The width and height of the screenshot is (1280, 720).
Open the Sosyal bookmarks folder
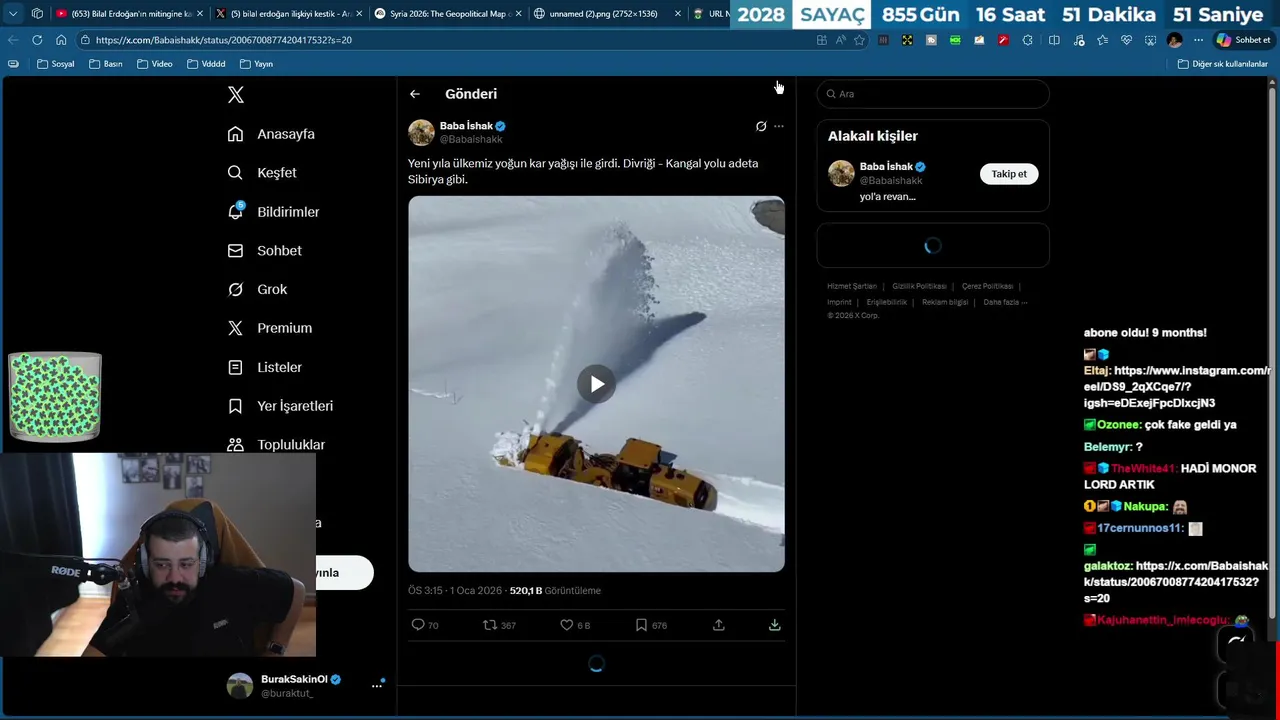coord(56,64)
